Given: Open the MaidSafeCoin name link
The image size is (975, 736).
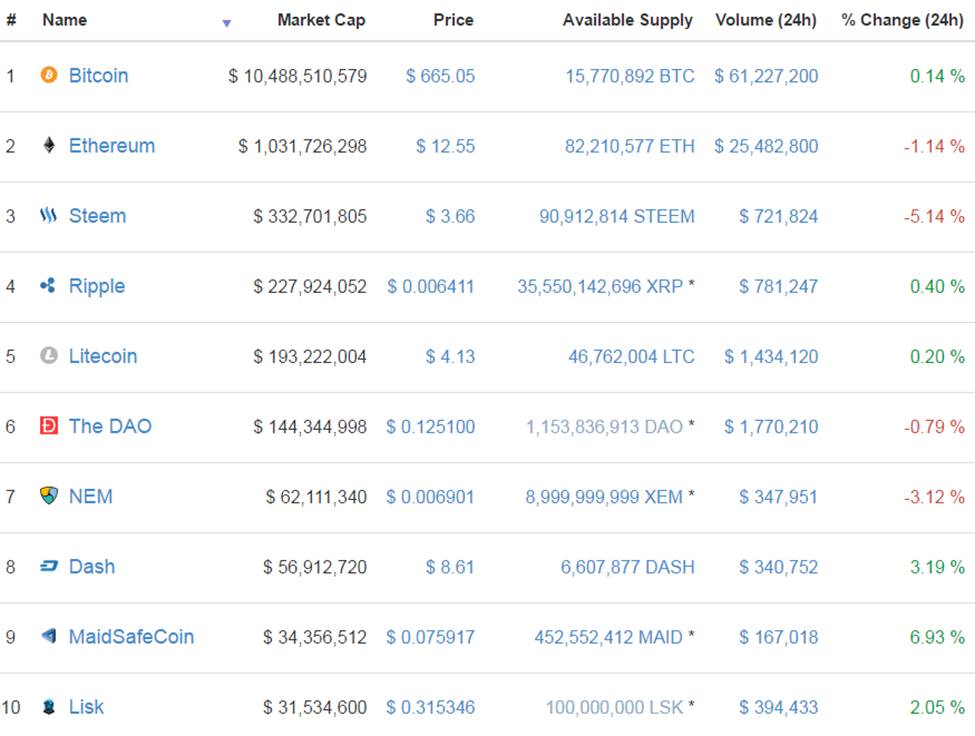Looking at the screenshot, I should 131,637.
